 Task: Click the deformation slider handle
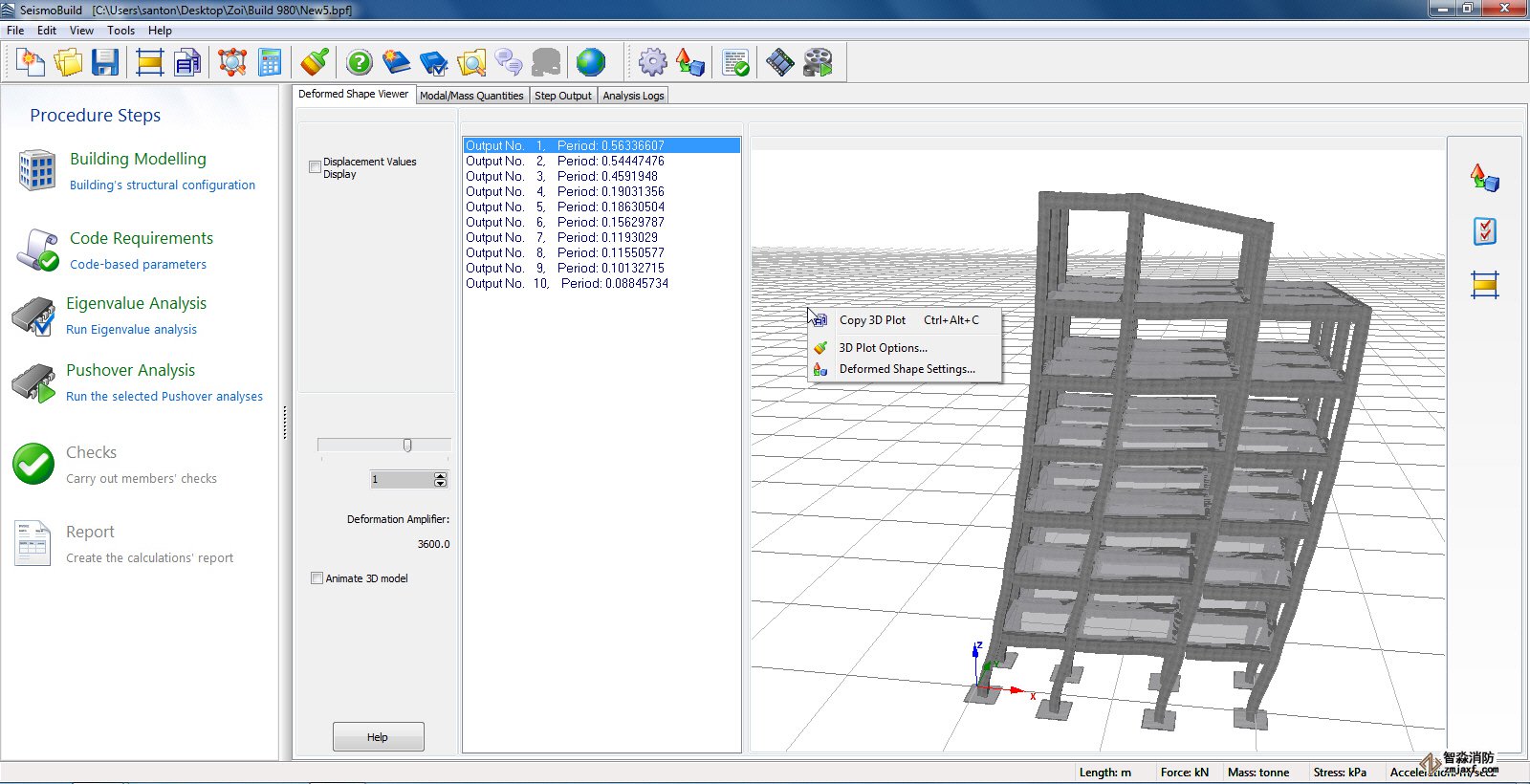coord(407,446)
